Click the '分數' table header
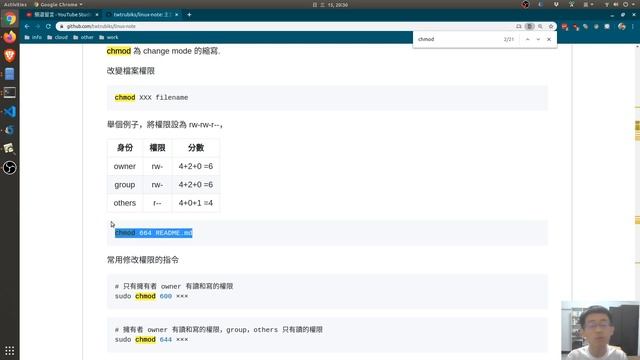Screen dimensions: 640x360 click(x=196, y=148)
